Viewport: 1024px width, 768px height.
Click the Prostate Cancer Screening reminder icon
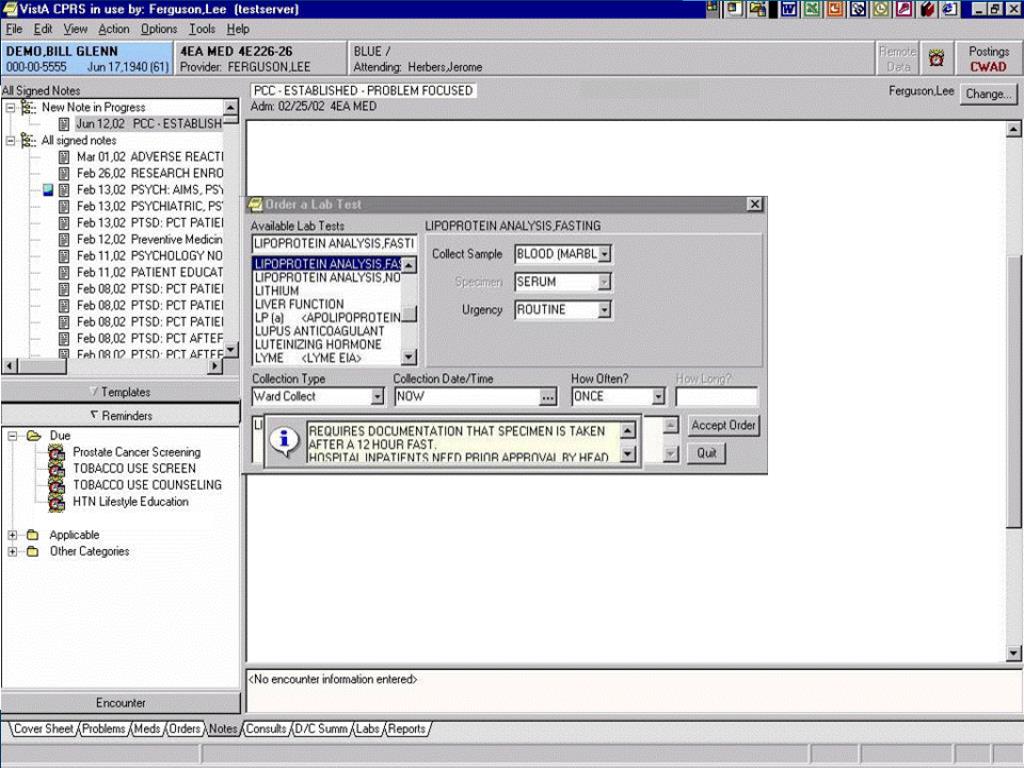[x=56, y=453]
